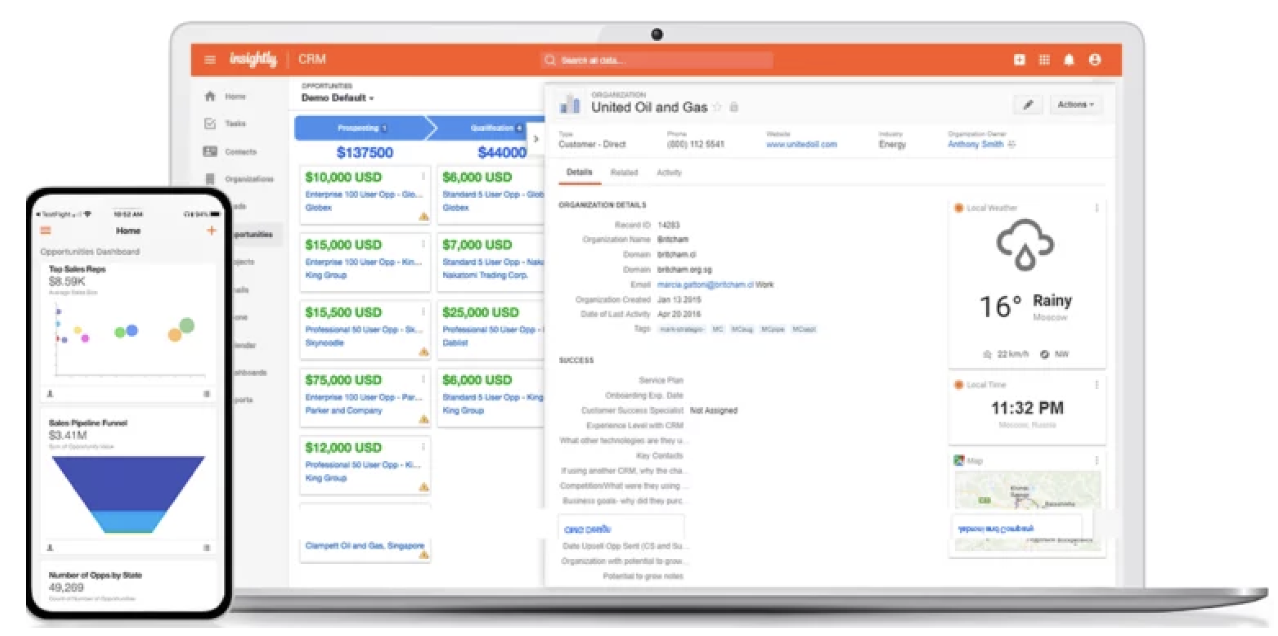
Task: Click the Insightly logo in header
Action: [x=253, y=60]
